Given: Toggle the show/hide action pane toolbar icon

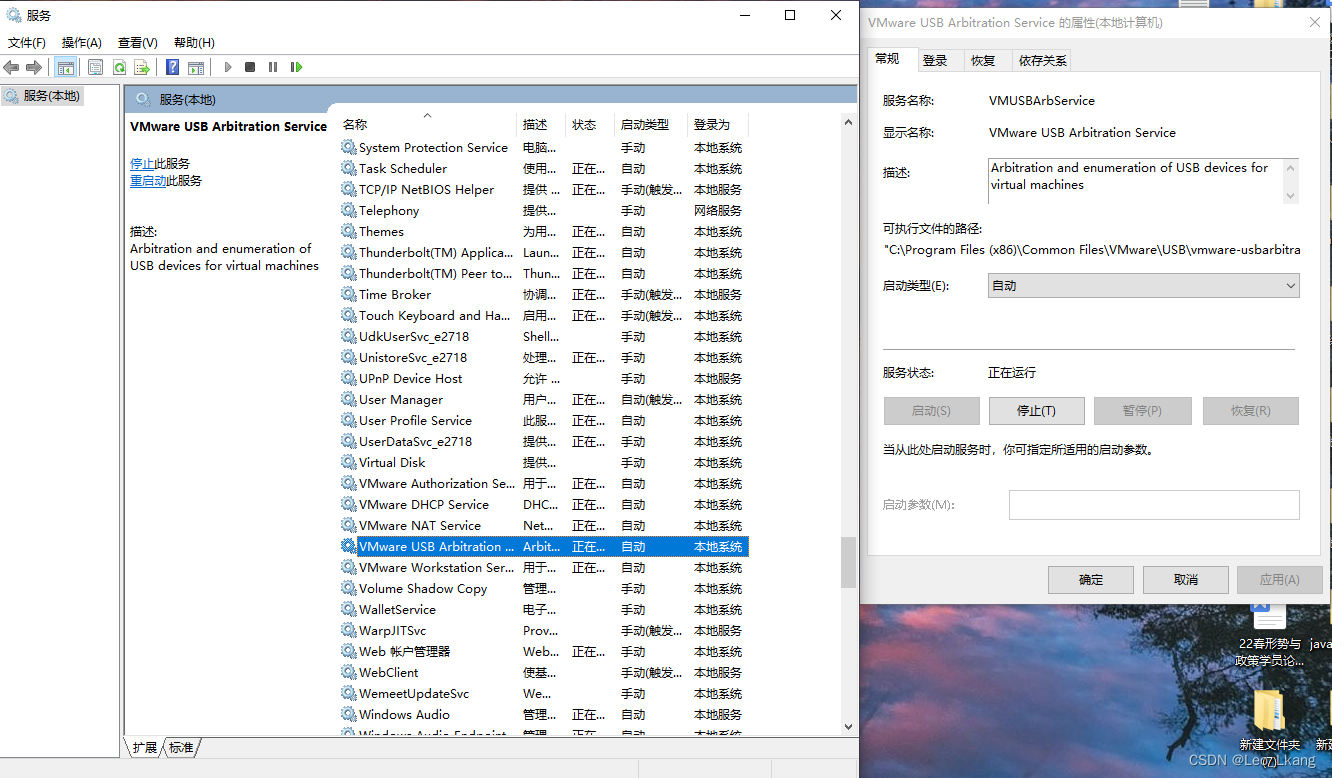Looking at the screenshot, I should coord(196,67).
